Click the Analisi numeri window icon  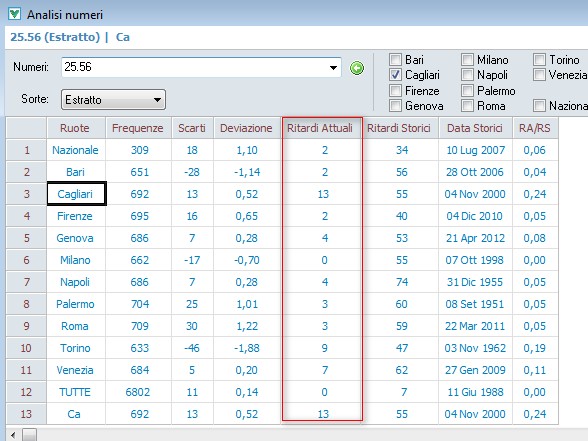coord(14,14)
